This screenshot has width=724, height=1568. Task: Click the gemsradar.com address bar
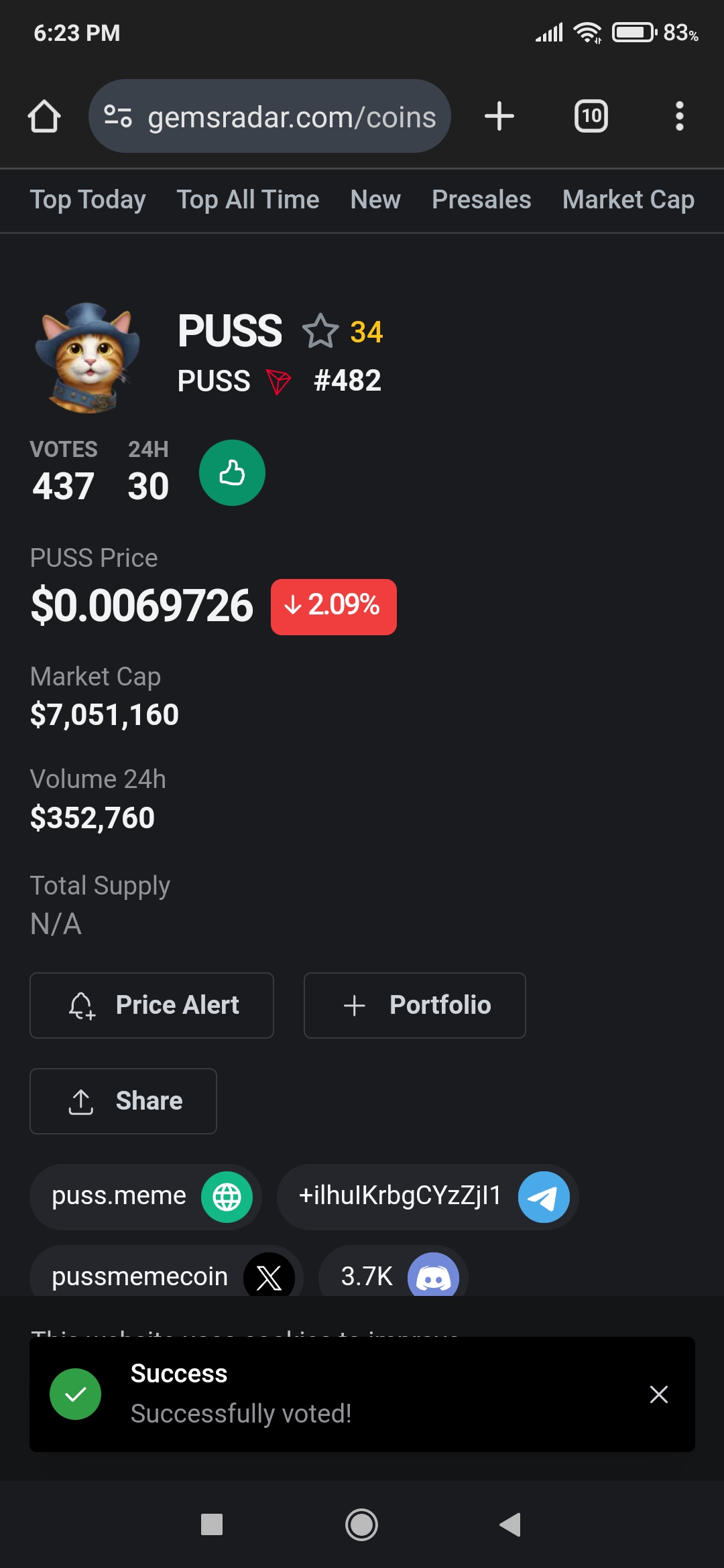click(292, 117)
